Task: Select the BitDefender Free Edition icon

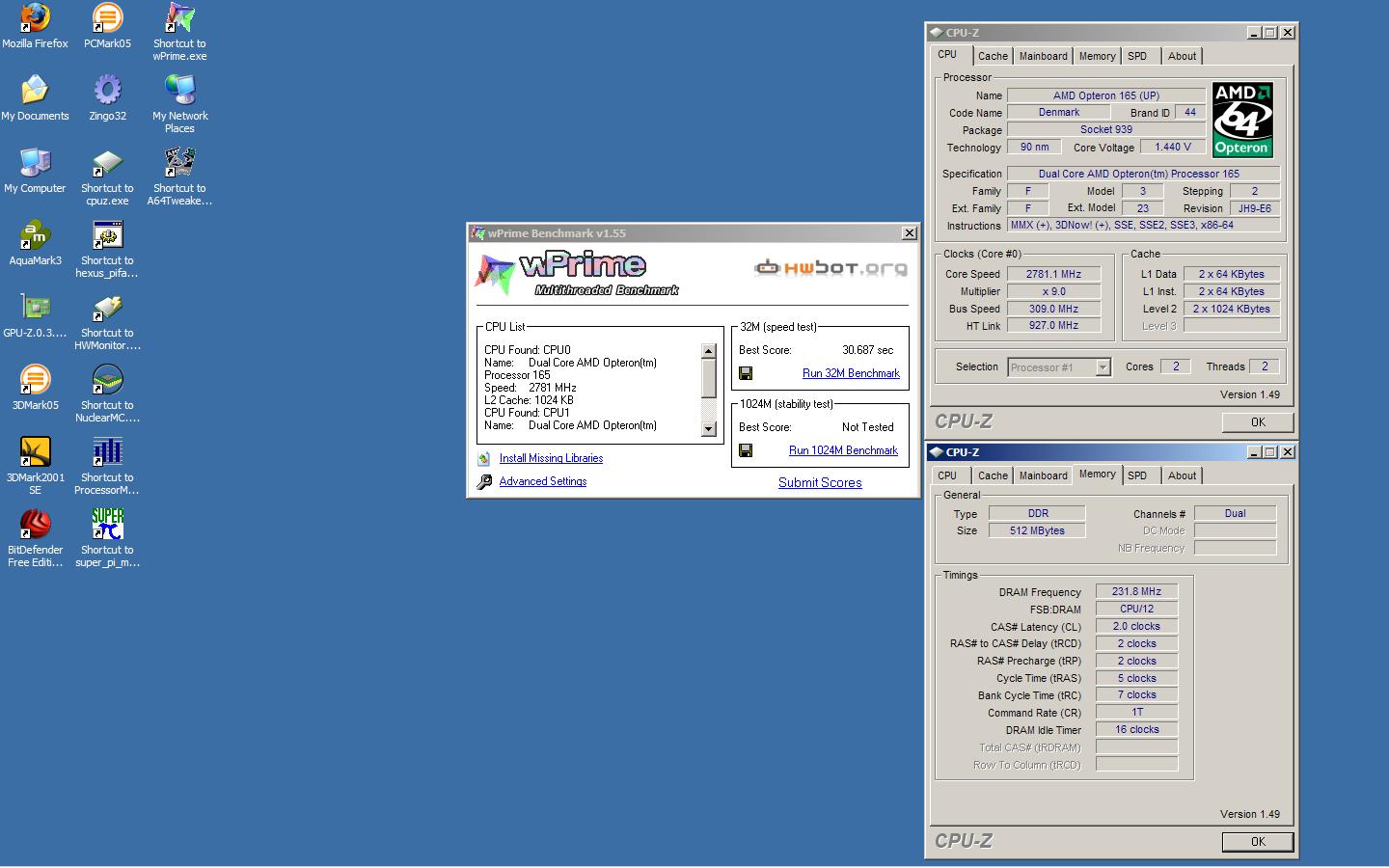Action: [35, 524]
